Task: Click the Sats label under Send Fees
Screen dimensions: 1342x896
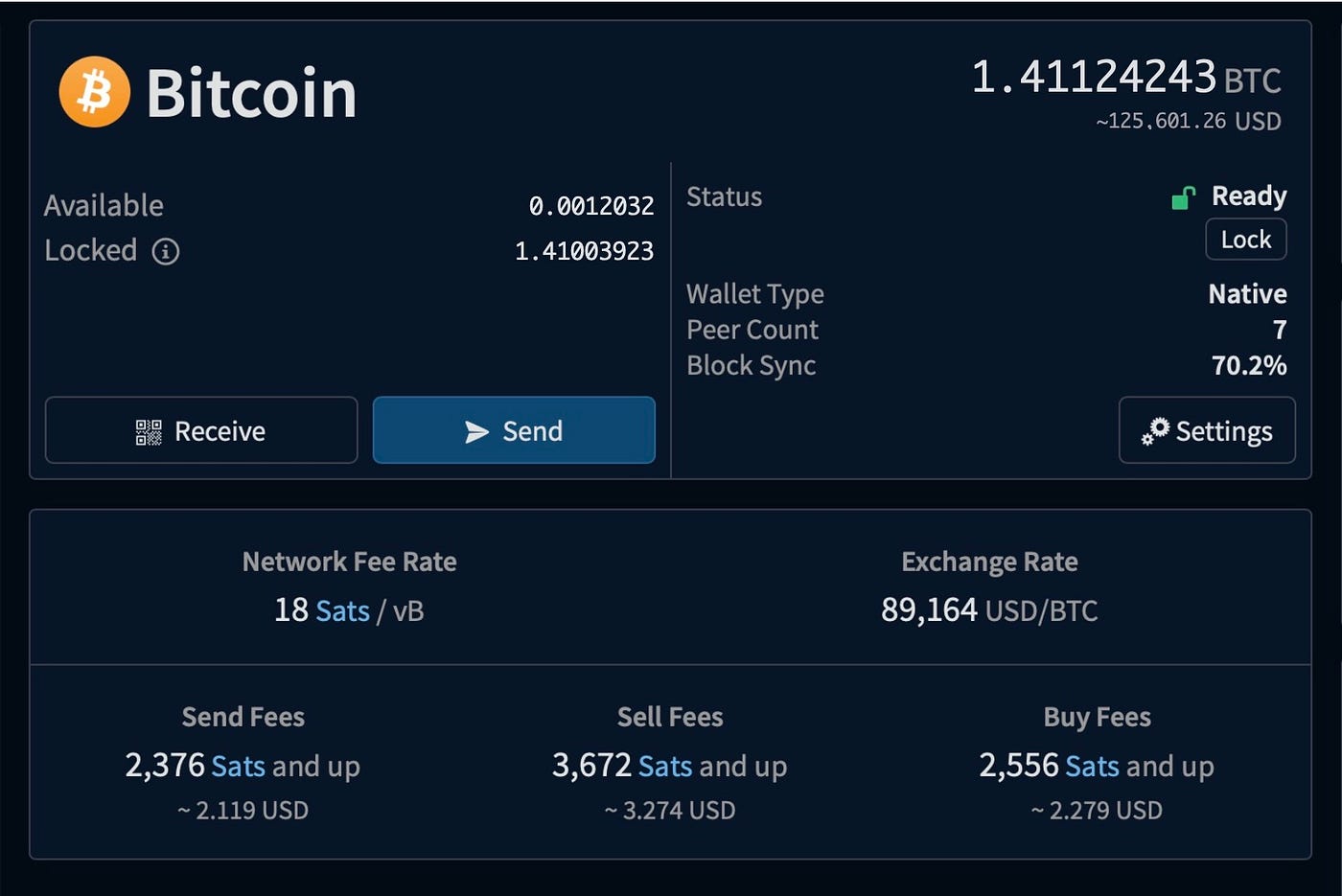Action: [x=237, y=767]
